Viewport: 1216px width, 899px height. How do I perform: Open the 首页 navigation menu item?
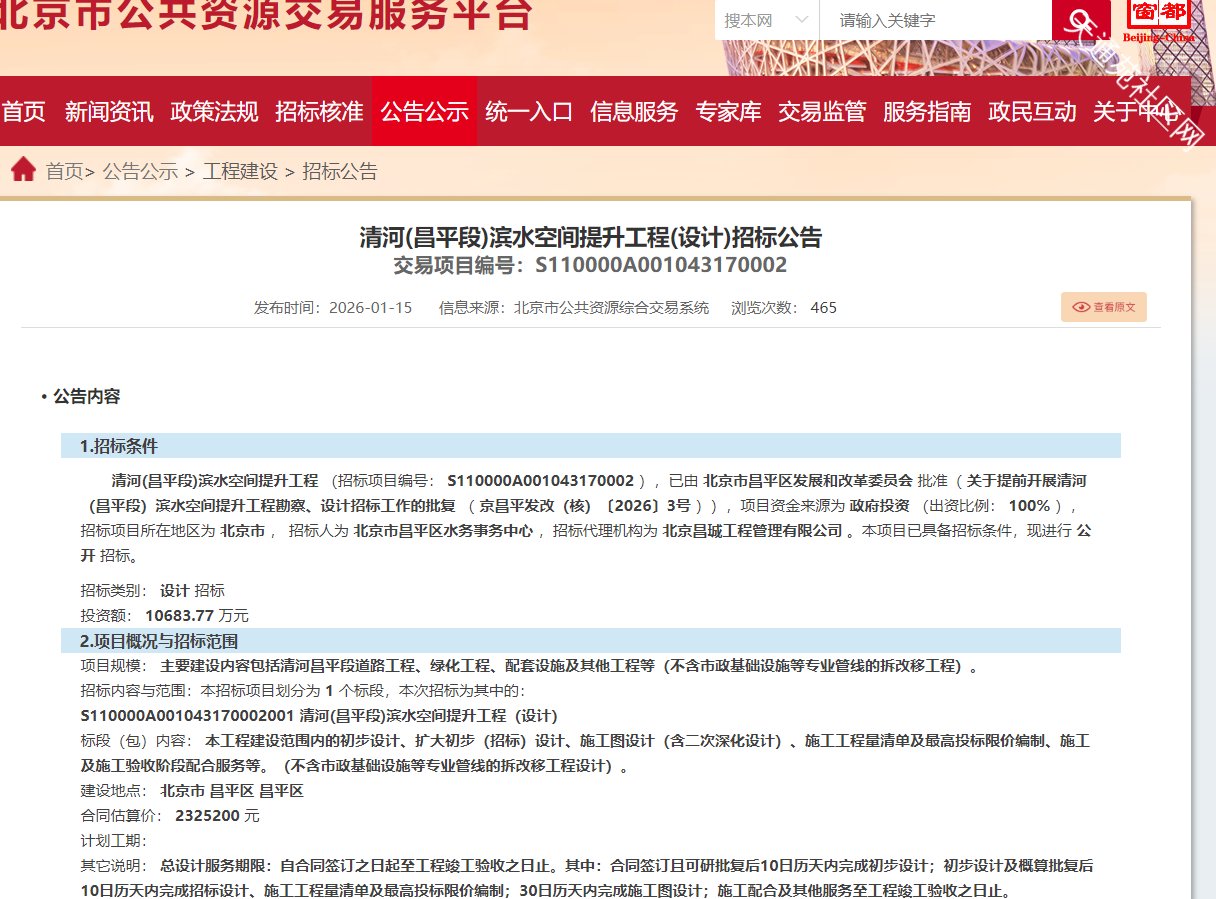point(23,111)
